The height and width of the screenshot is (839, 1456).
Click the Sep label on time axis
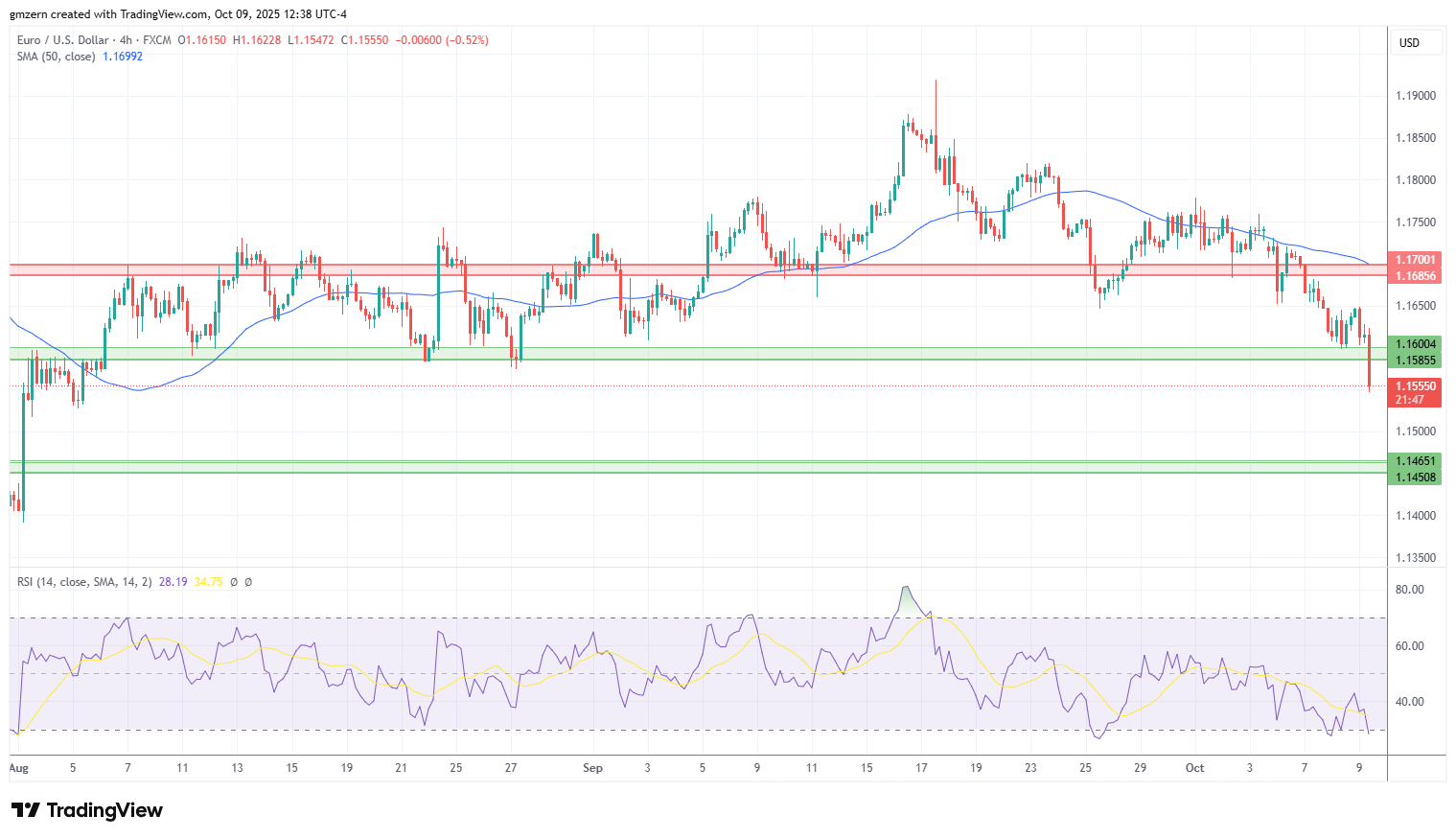(592, 768)
